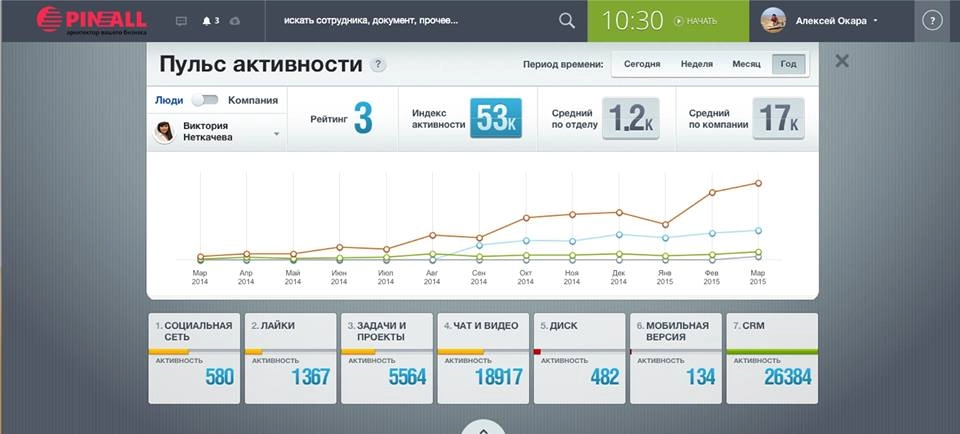Click the value 1367 in Лайки
Image resolution: width=960 pixels, height=434 pixels.
(310, 376)
